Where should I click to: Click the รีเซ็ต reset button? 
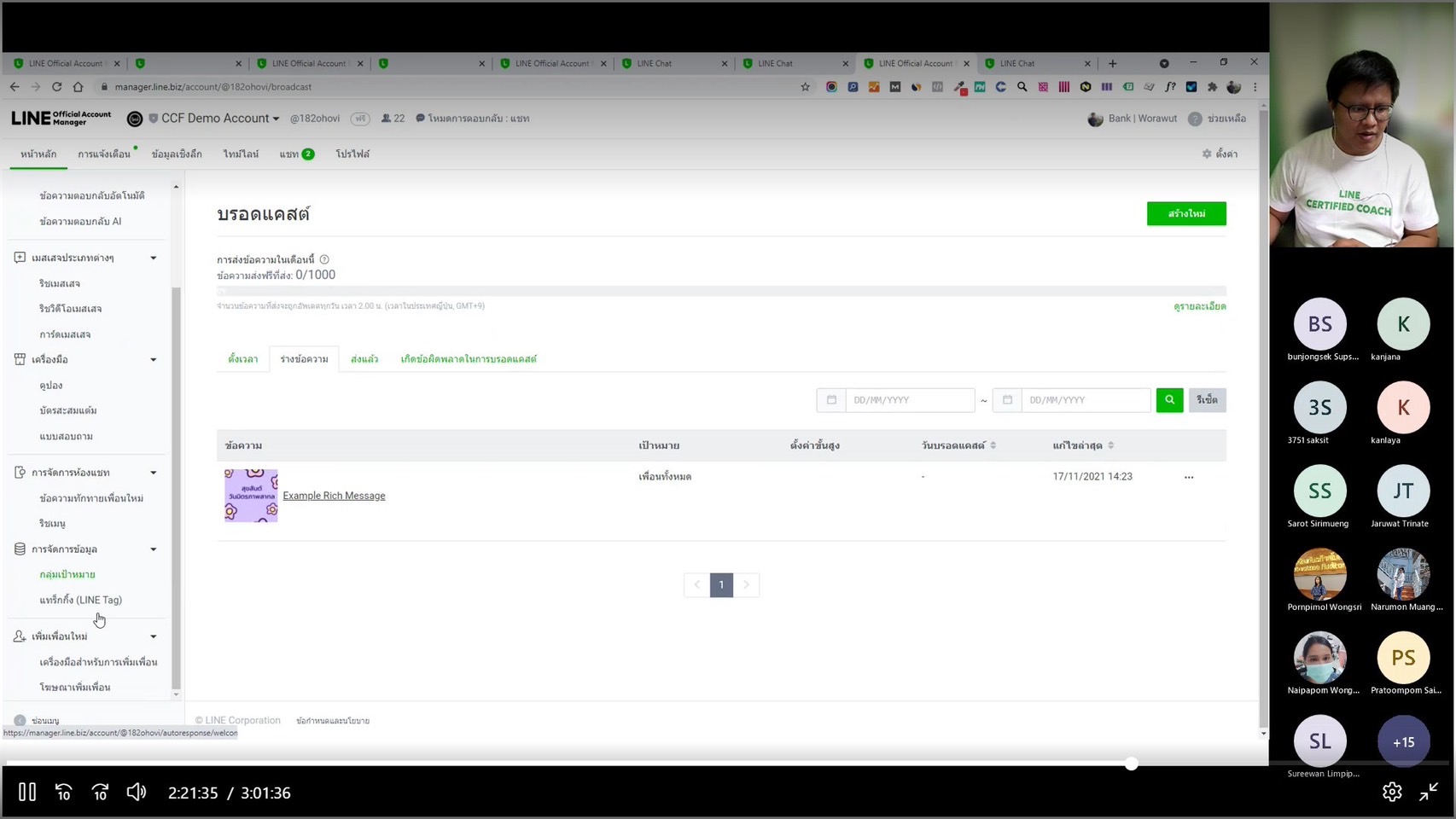(x=1207, y=399)
